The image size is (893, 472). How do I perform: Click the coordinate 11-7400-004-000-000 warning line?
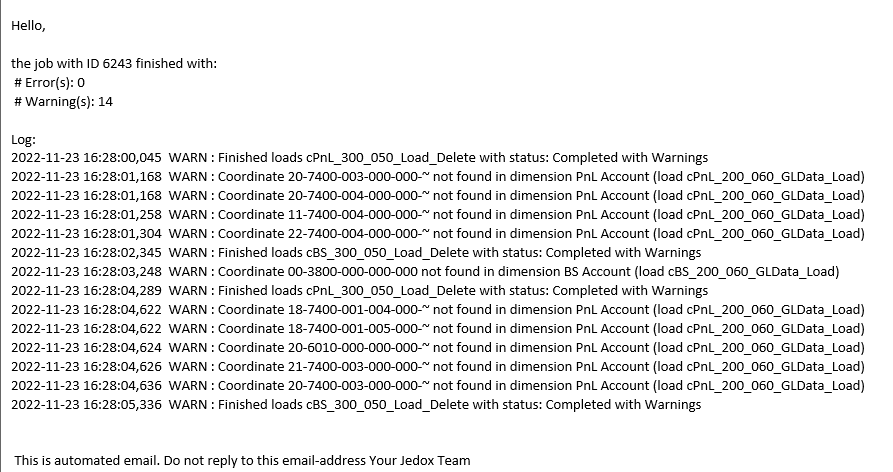pyautogui.click(x=437, y=215)
